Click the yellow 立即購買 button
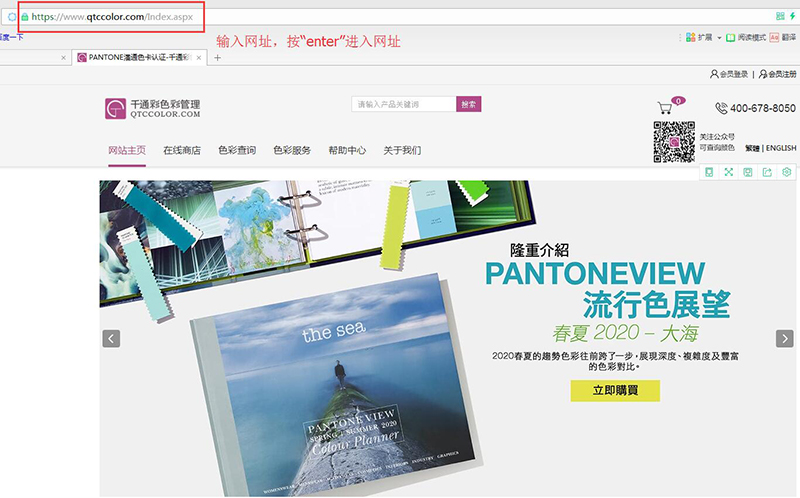 pyautogui.click(x=615, y=390)
